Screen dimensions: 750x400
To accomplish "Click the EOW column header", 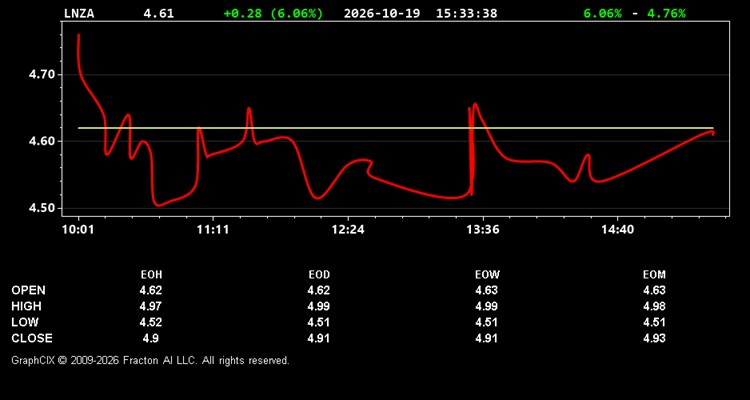I will [x=487, y=275].
